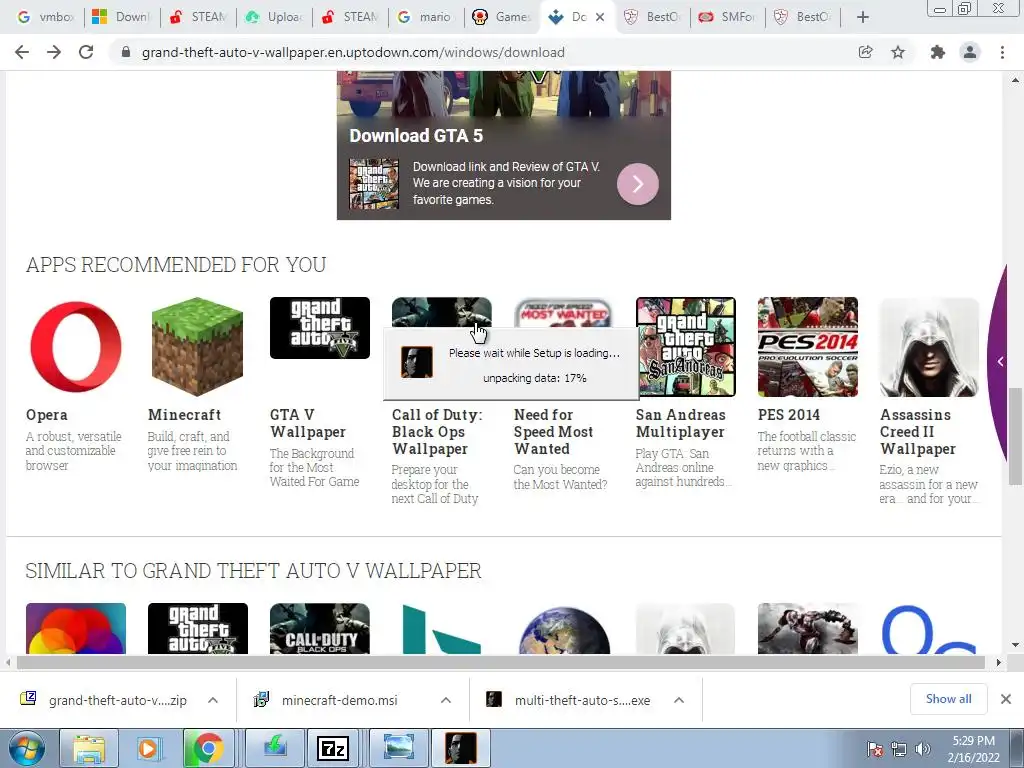
Task: Open the colorful wallpaper app in similar section
Action: [76, 628]
